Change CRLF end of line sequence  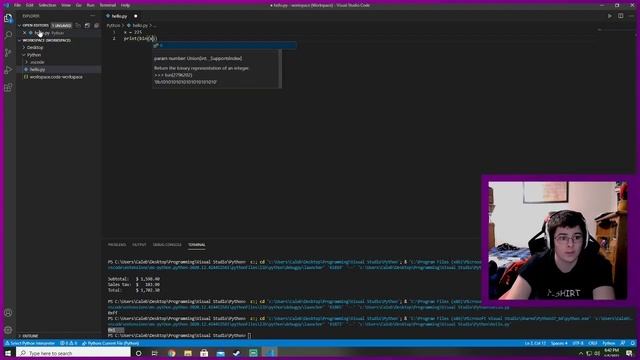(x=593, y=343)
